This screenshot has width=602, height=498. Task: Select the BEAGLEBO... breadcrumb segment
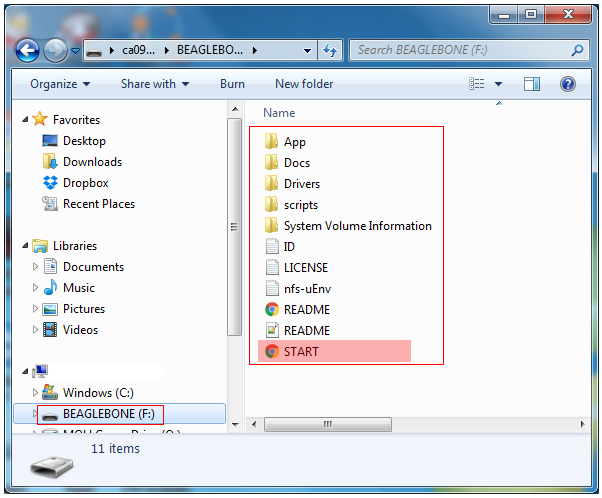click(x=210, y=50)
